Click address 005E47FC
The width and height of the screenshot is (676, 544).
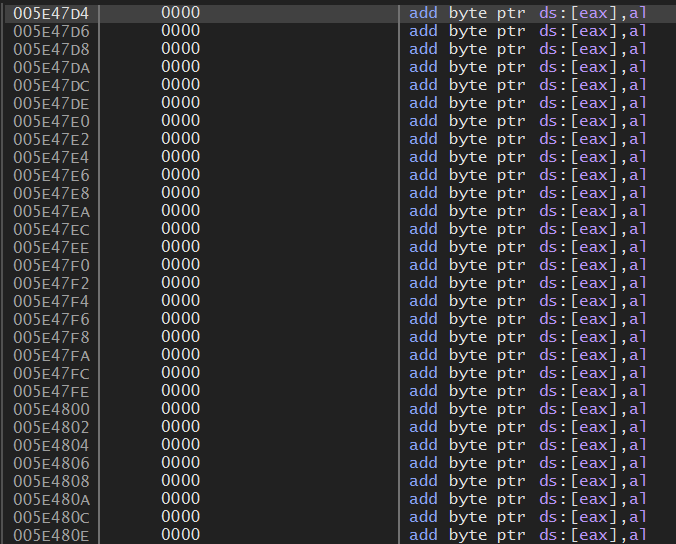[x=51, y=374]
